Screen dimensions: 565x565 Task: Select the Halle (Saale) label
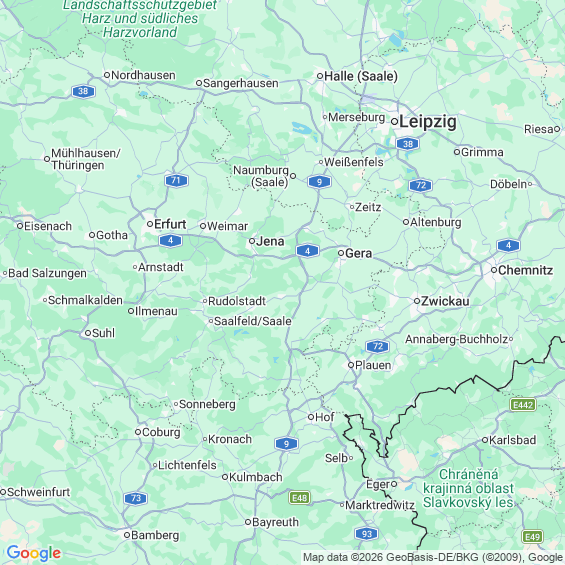(361, 76)
